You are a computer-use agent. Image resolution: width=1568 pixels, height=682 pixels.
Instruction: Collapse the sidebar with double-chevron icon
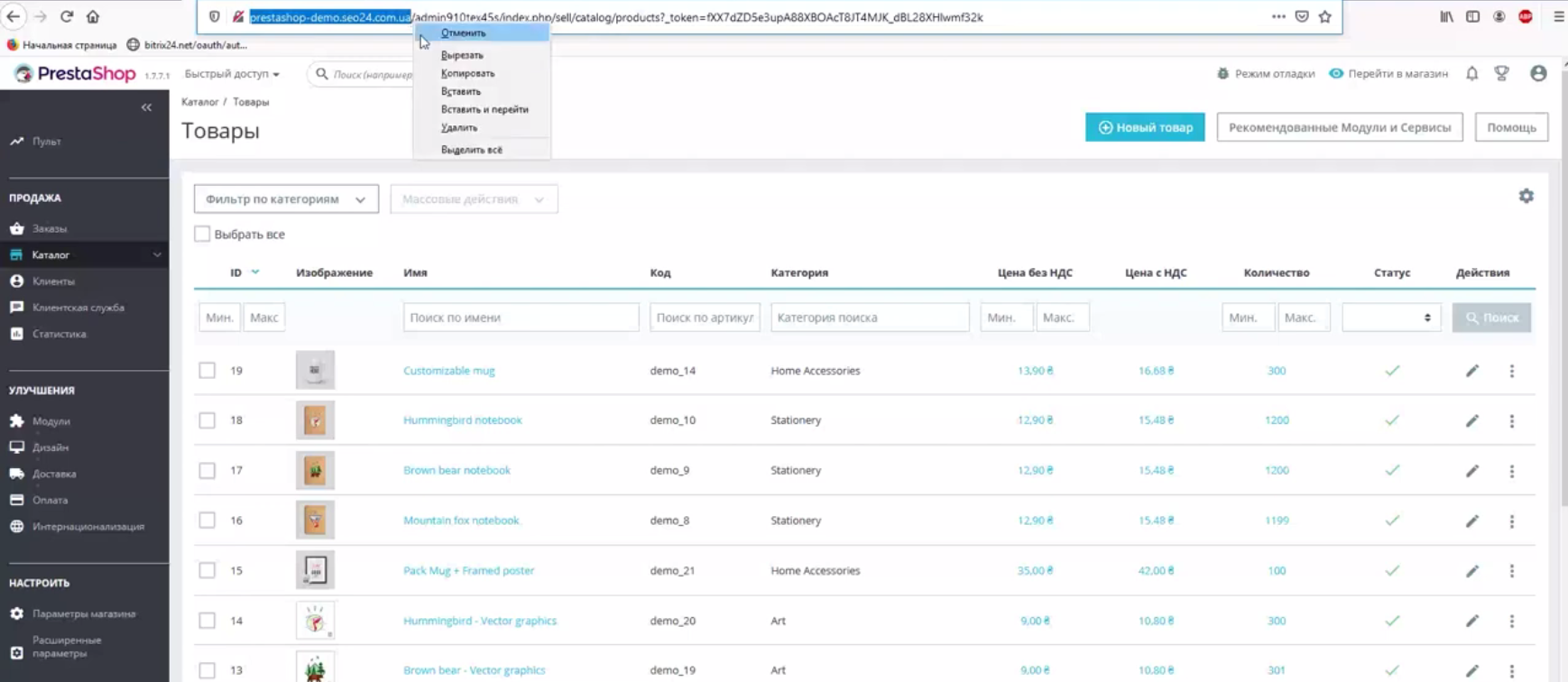(146, 107)
